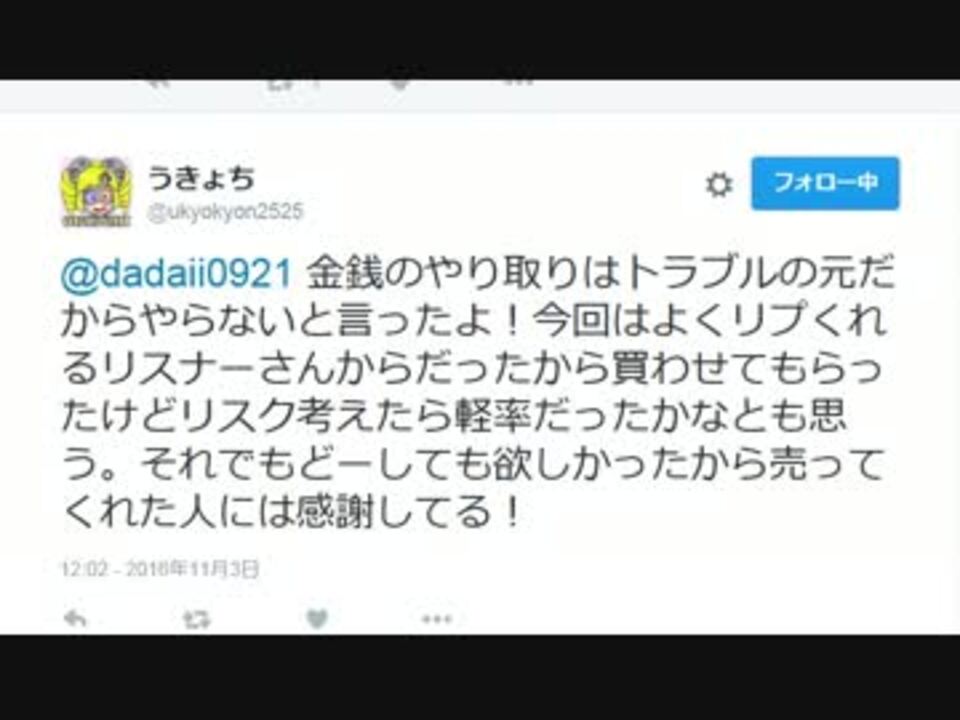Open the @ukyokyon2525 handle link
The height and width of the screenshot is (720, 960).
tap(225, 212)
